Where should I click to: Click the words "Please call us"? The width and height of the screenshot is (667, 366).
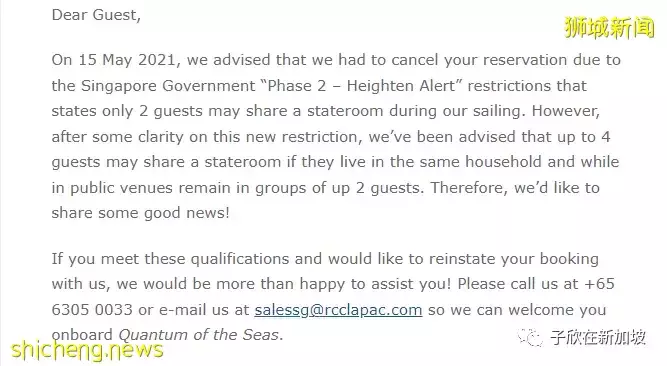(x=508, y=284)
